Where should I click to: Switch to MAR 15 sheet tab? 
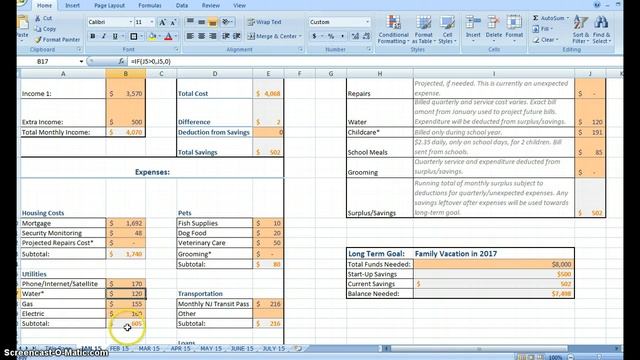point(149,349)
